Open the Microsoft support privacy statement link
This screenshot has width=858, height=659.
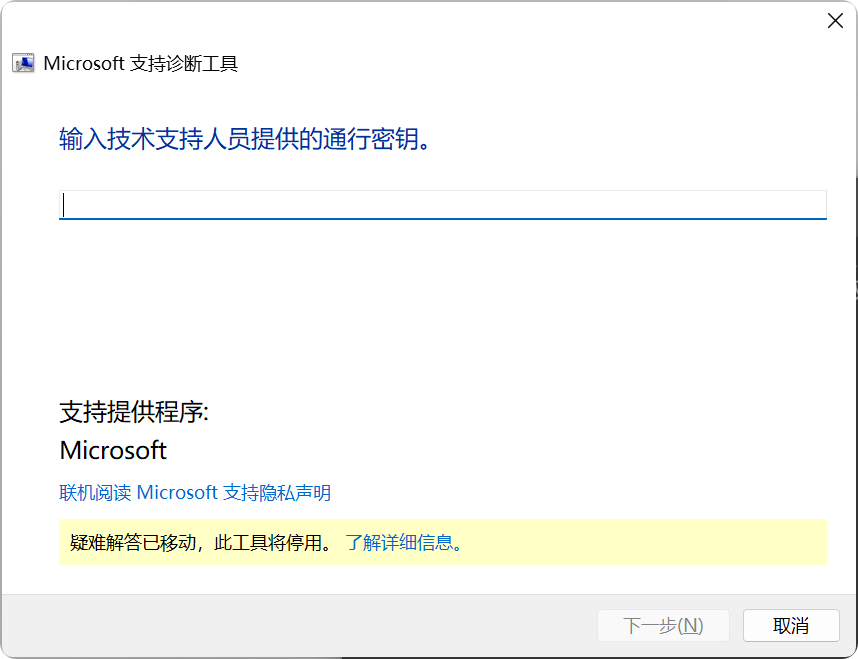coord(195,493)
